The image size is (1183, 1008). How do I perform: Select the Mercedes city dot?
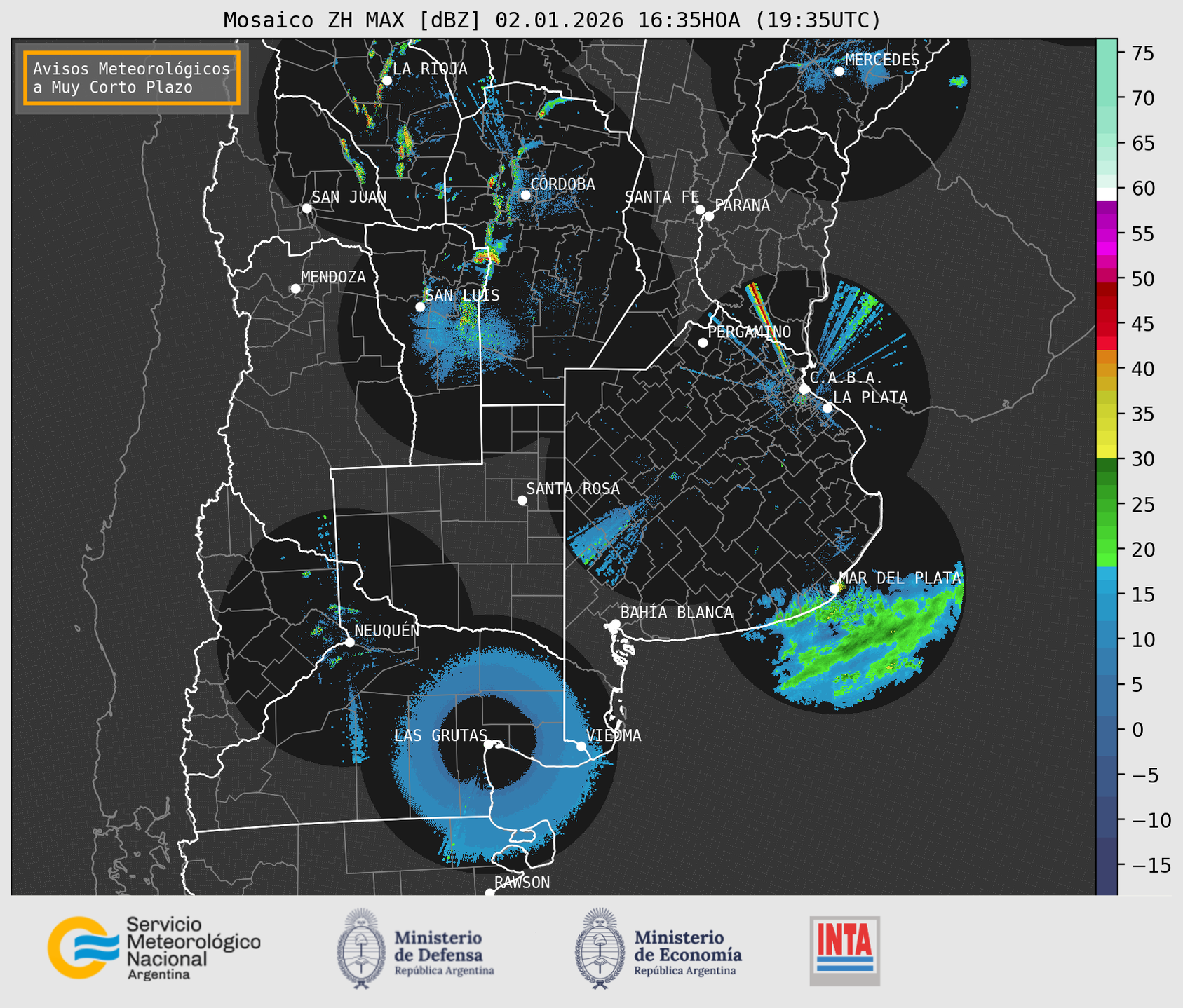coord(839,71)
